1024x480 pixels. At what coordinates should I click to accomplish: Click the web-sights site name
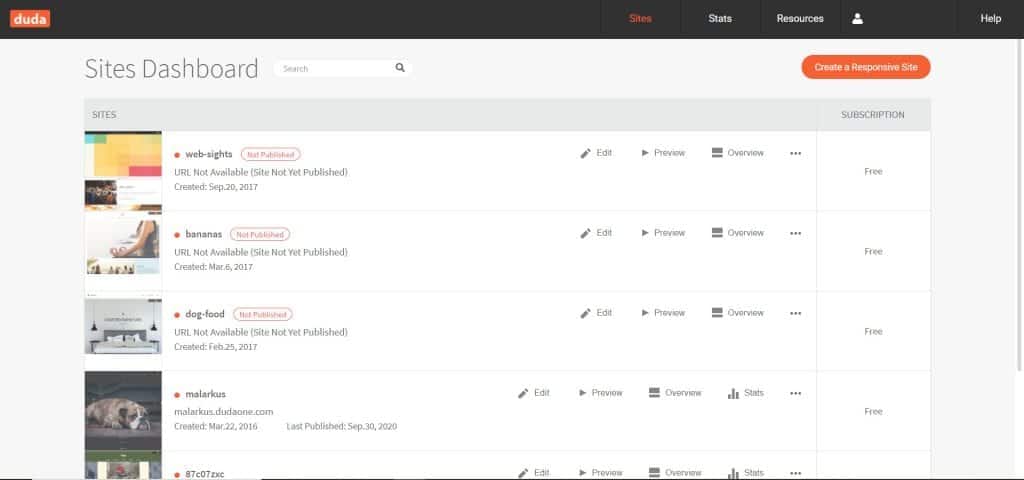point(208,154)
